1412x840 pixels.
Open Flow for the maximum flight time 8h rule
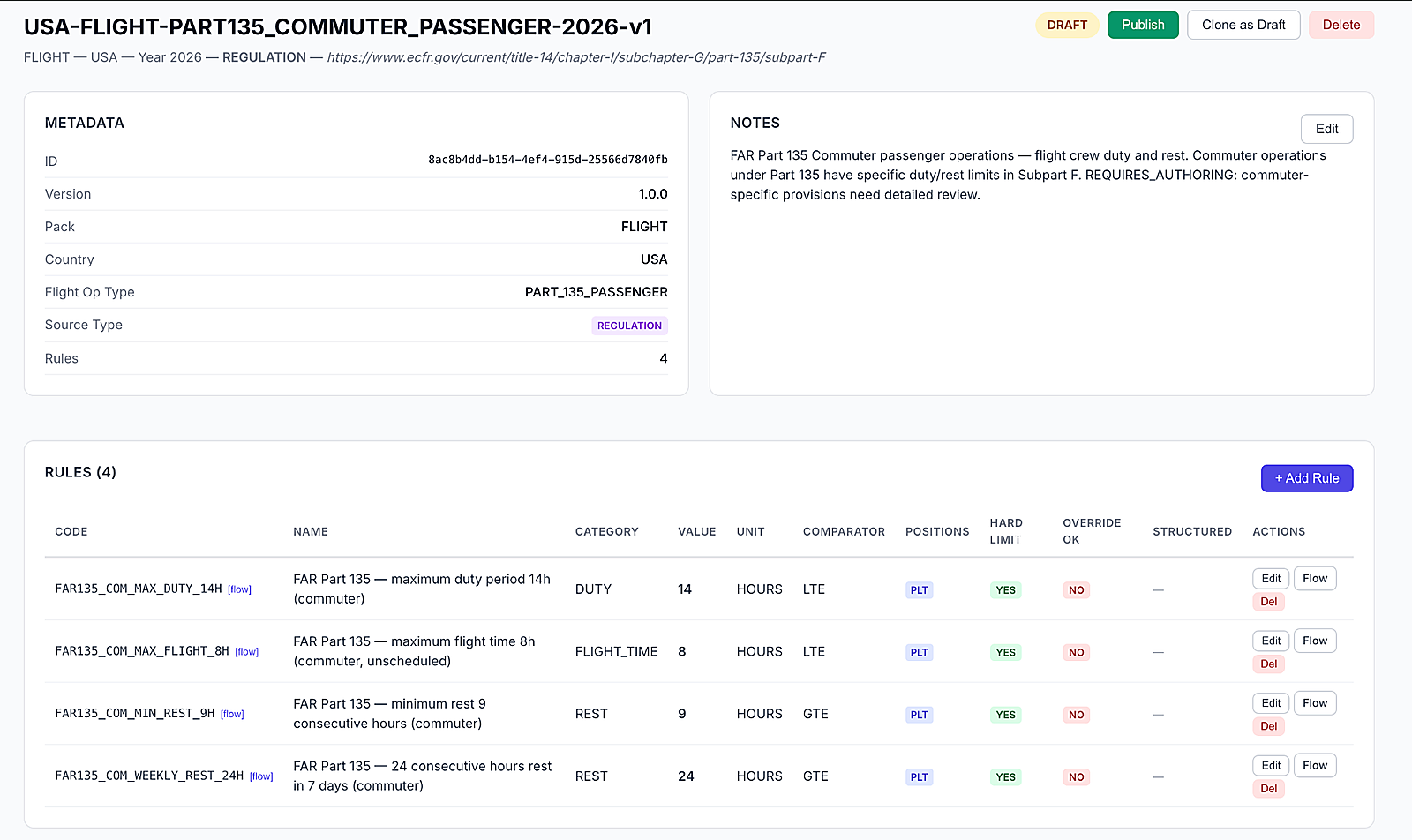coord(1315,641)
